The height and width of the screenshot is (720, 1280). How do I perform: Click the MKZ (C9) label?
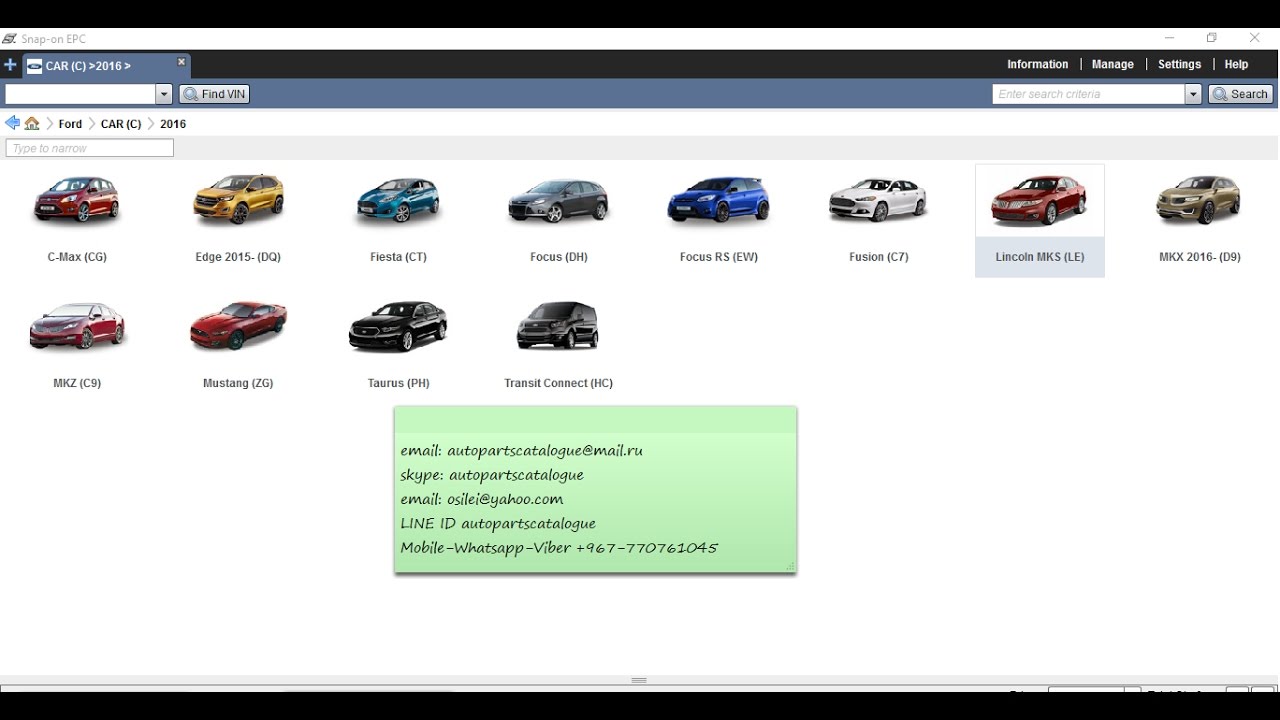tap(77, 383)
